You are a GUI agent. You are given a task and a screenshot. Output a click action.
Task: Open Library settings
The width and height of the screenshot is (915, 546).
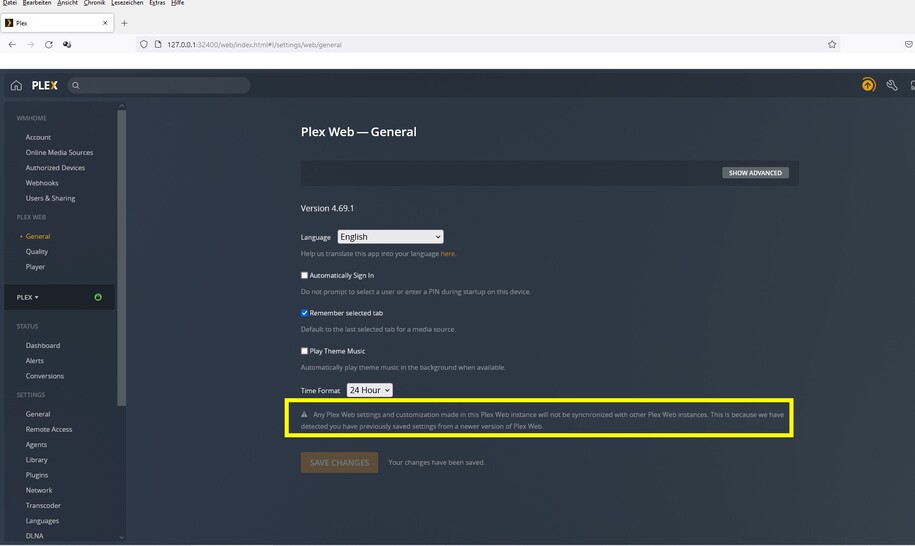pos(36,460)
